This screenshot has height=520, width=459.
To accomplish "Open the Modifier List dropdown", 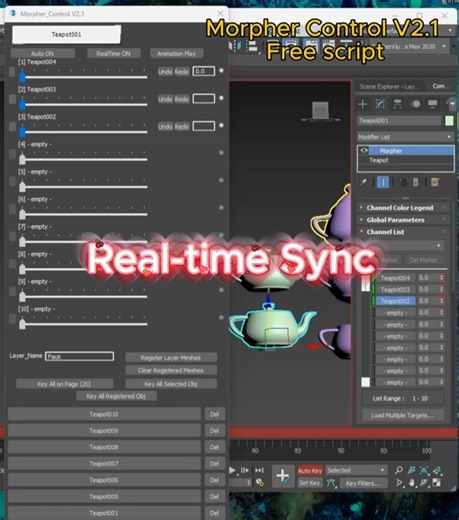I will pyautogui.click(x=406, y=137).
